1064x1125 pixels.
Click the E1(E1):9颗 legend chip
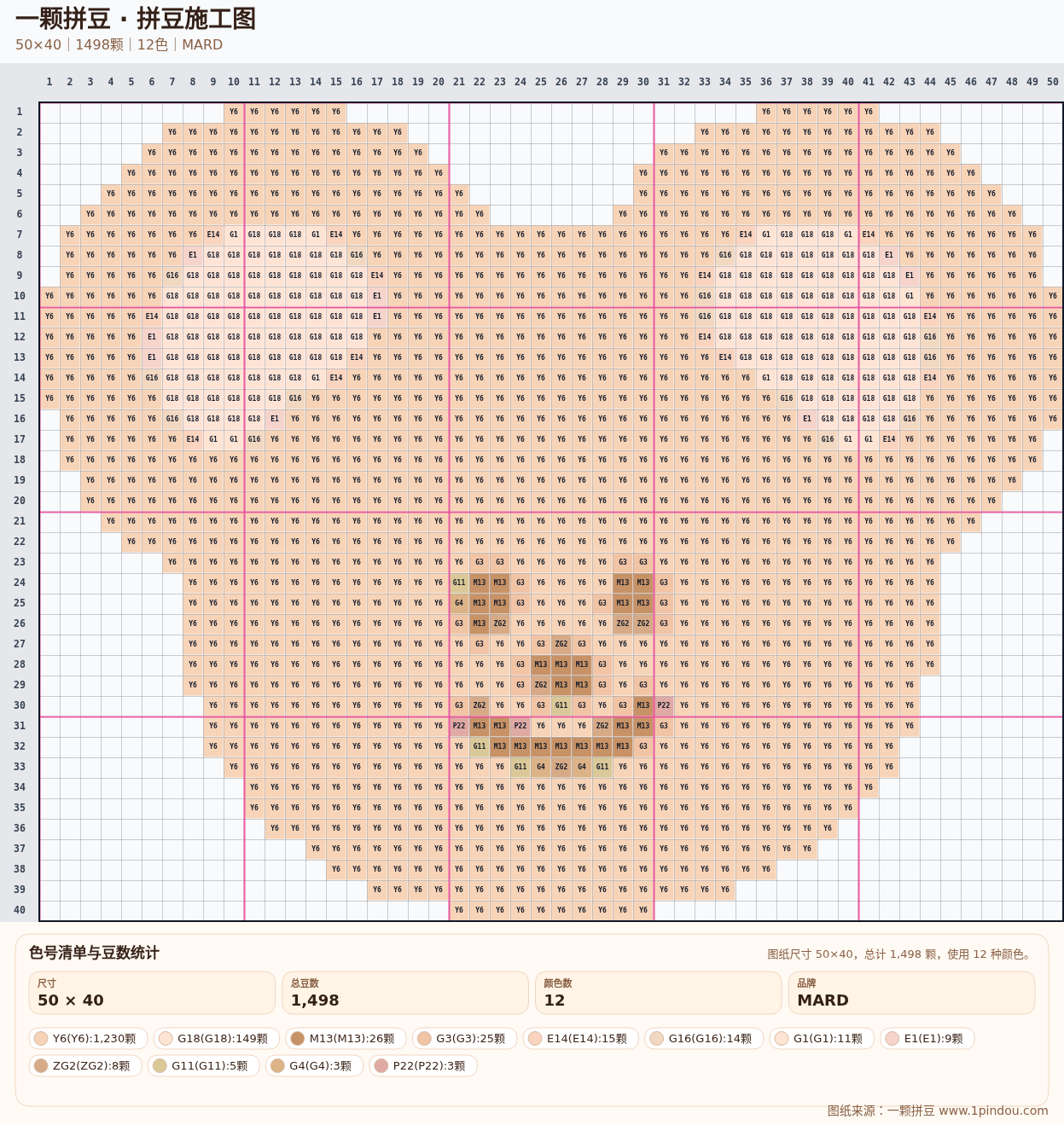(927, 1039)
